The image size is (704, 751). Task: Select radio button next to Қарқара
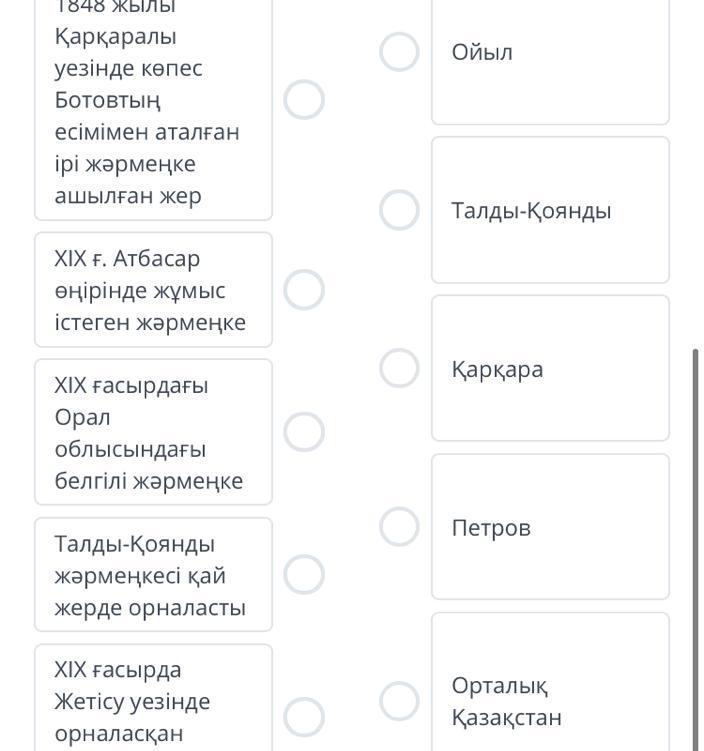(399, 369)
